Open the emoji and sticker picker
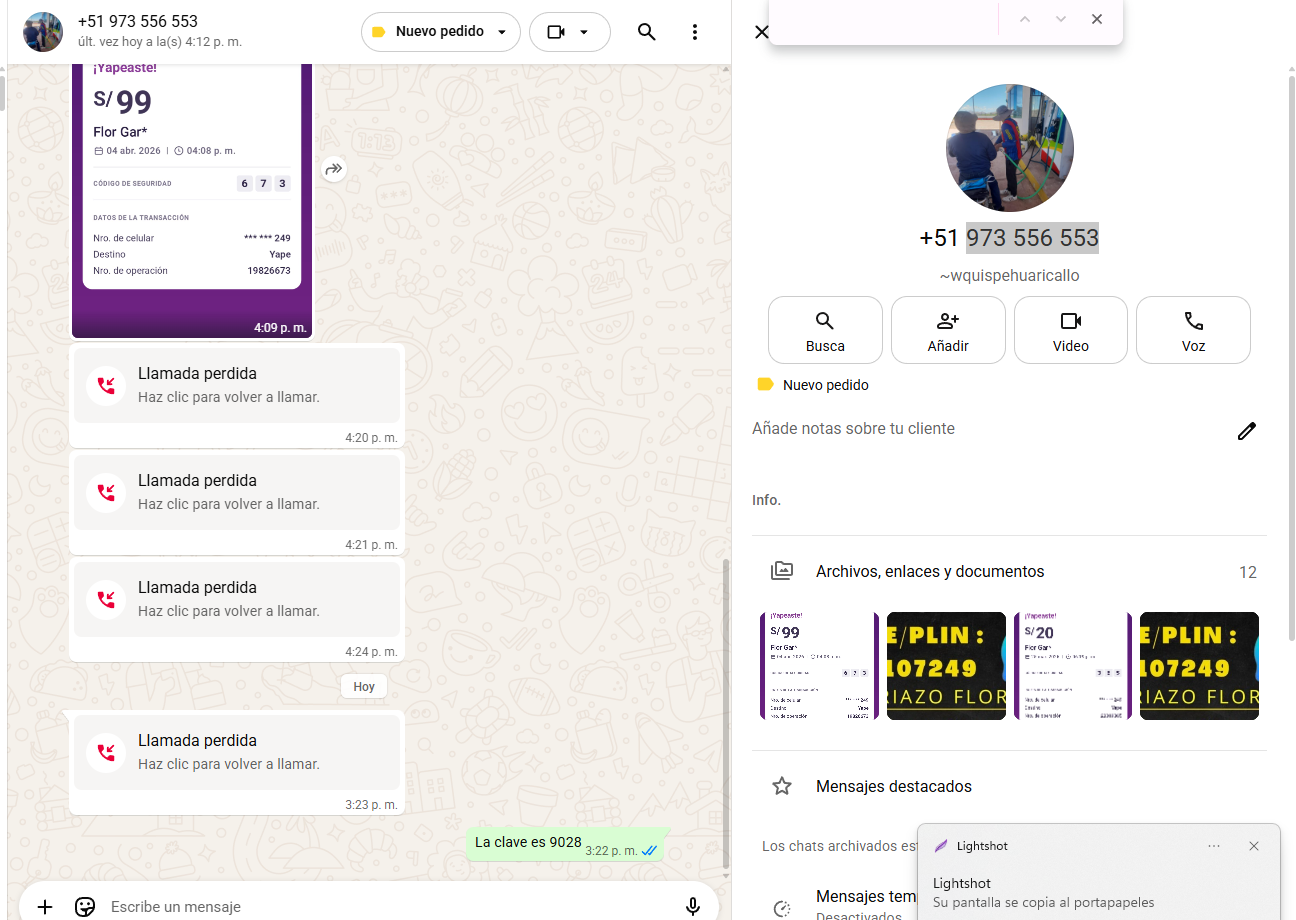The height and width of the screenshot is (920, 1296). point(85,906)
